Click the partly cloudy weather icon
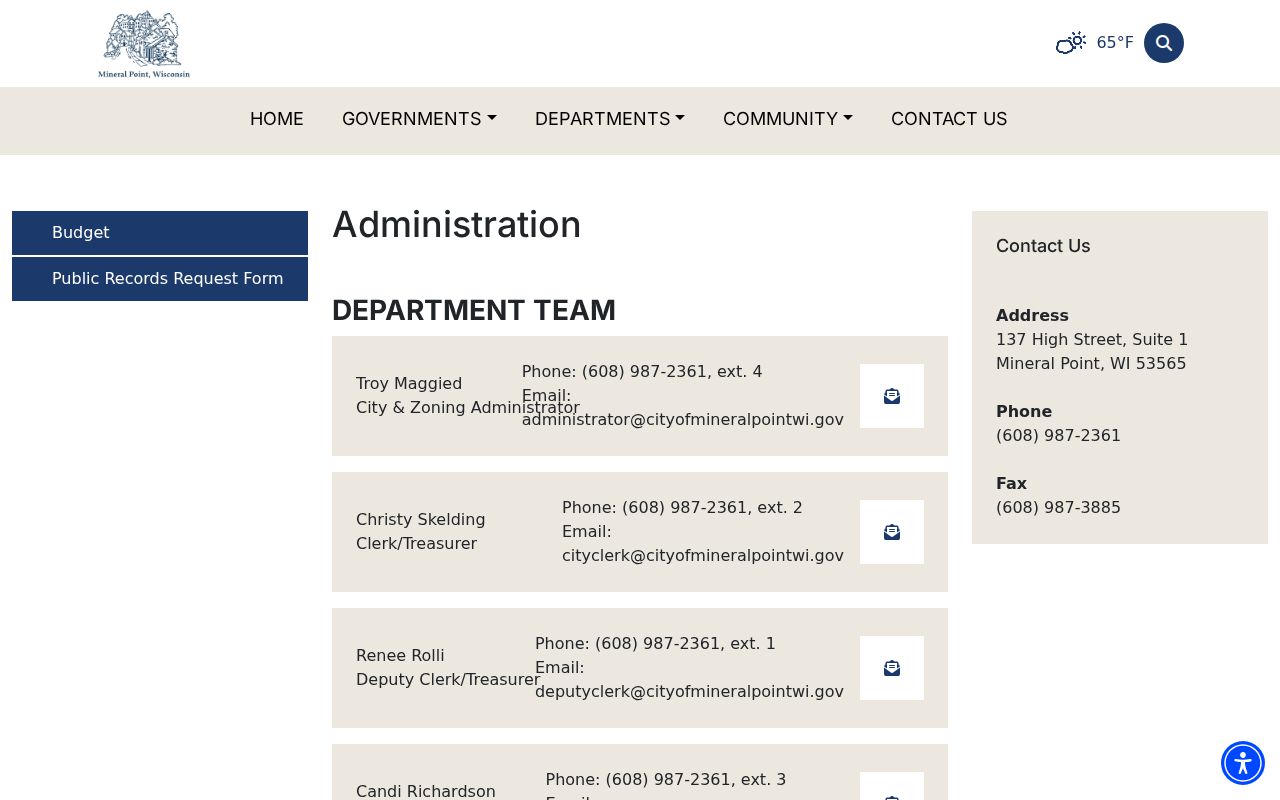The height and width of the screenshot is (800, 1280). click(x=1071, y=43)
